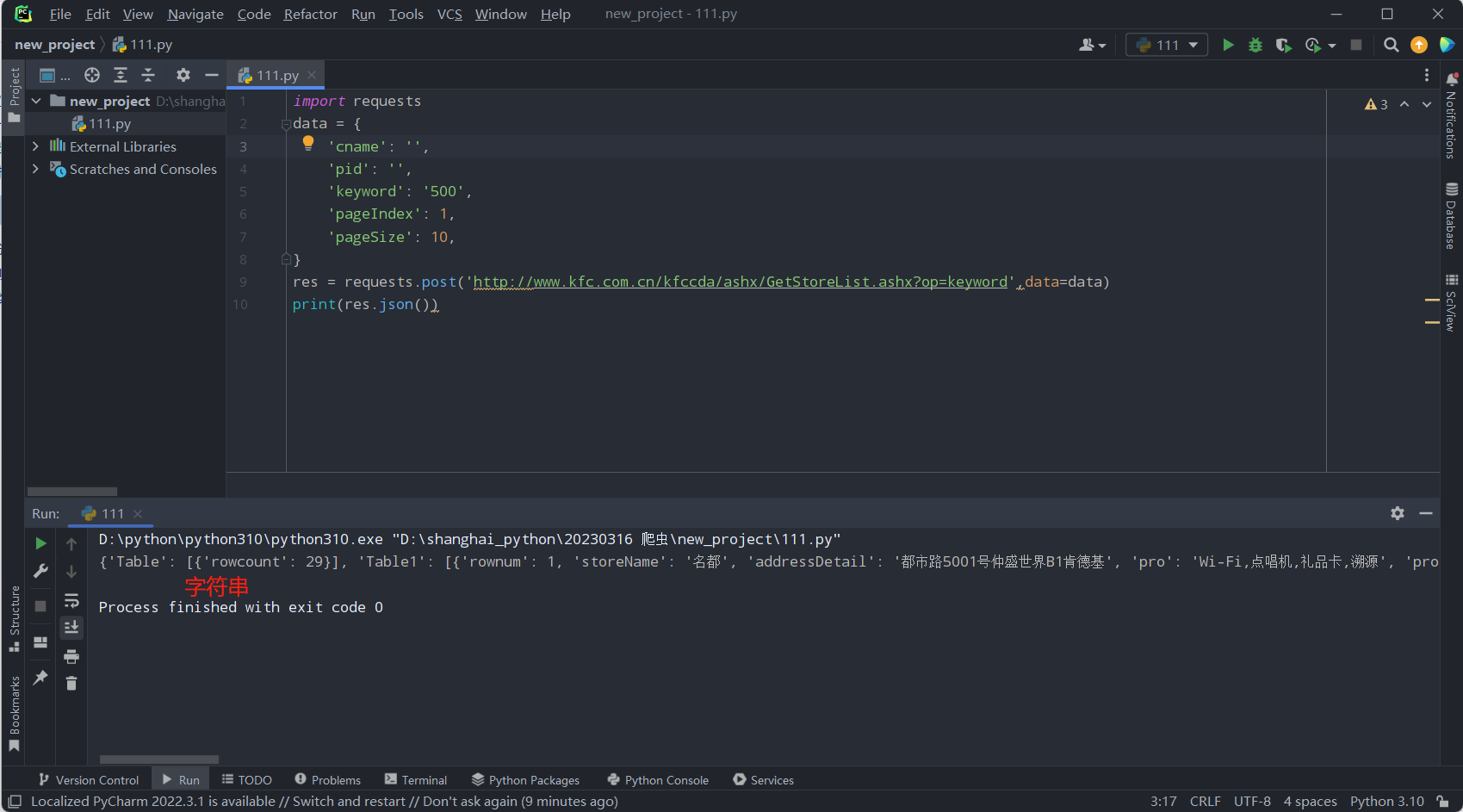Open Notifications side panel
The image size is (1463, 812).
(x=1451, y=116)
